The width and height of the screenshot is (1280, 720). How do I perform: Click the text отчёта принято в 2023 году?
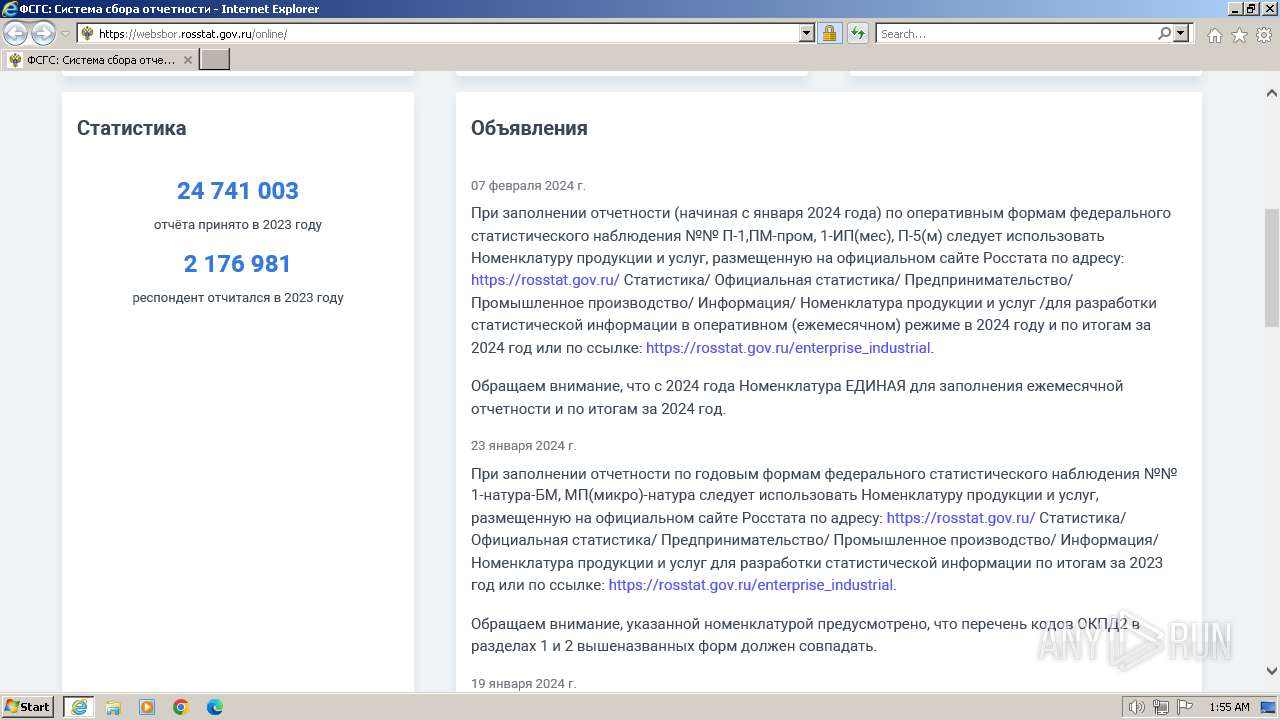tap(238, 225)
